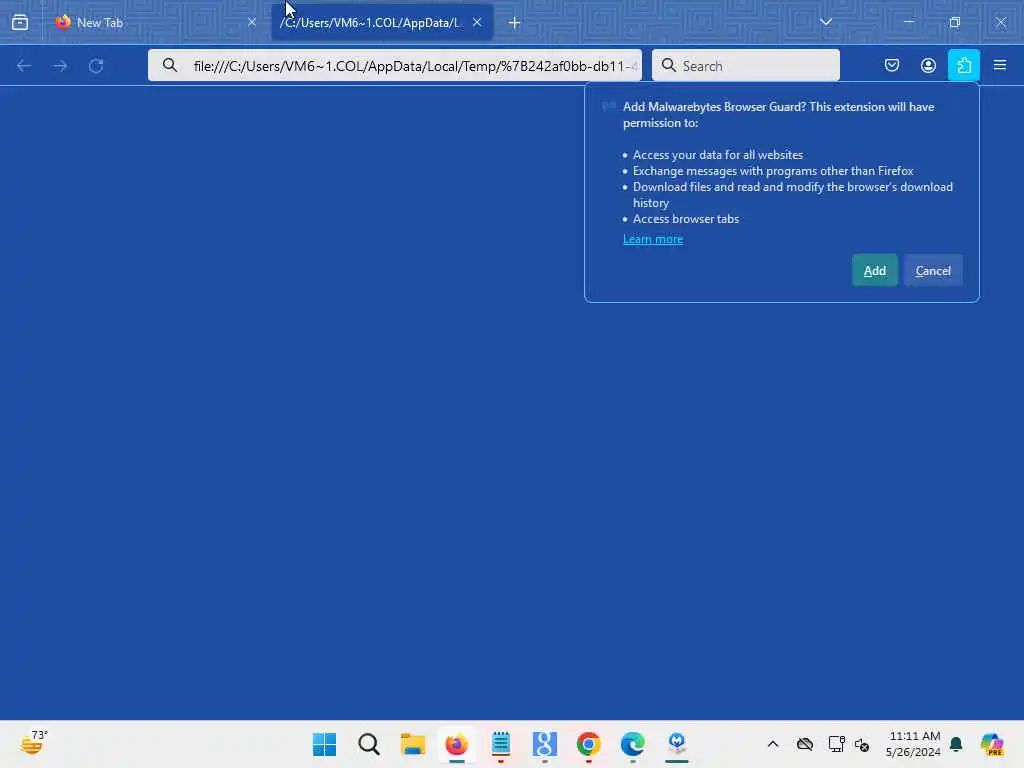Open the Firefox account menu
1024x768 pixels.
click(928, 65)
